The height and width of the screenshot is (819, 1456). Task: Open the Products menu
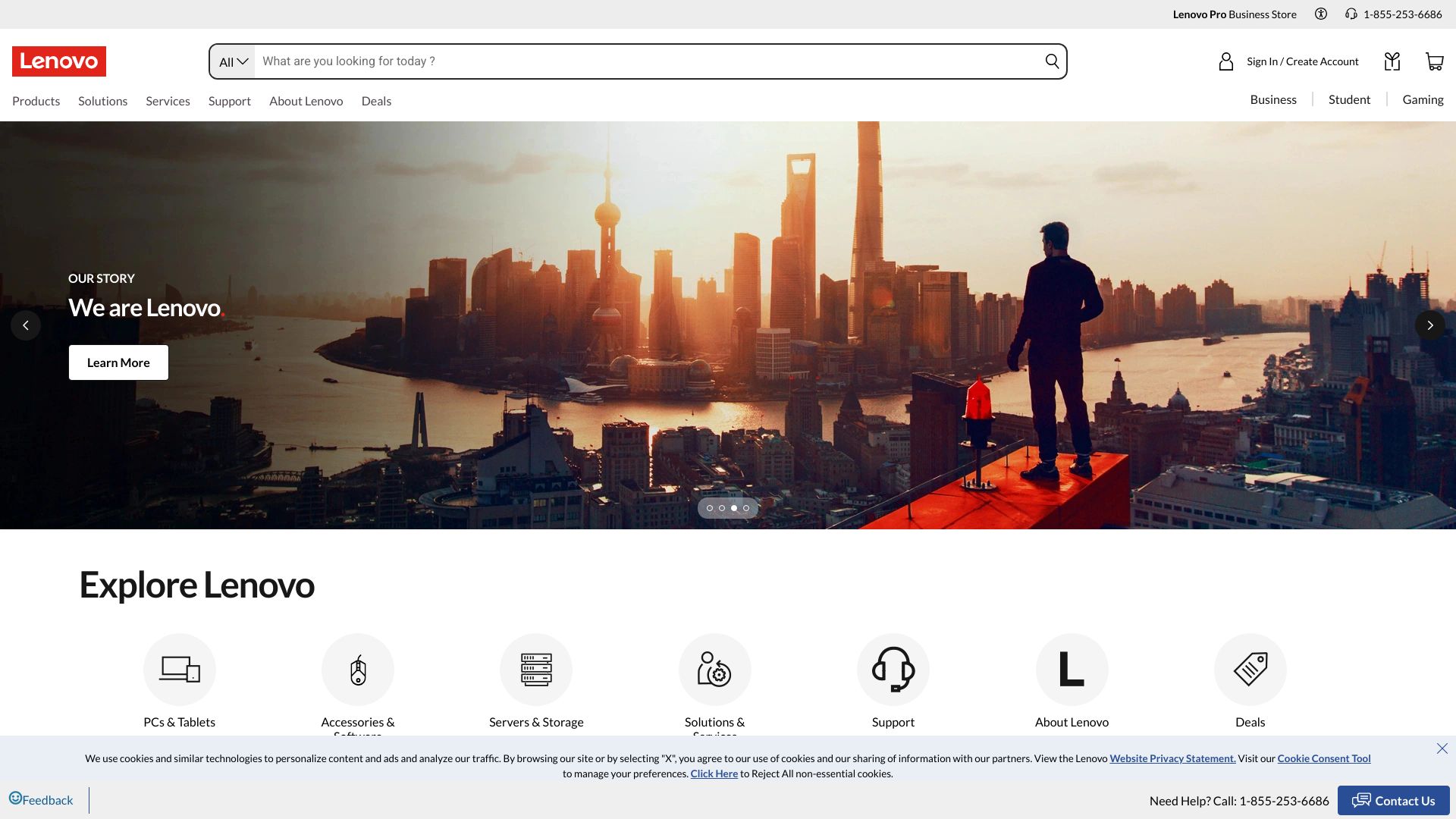pyautogui.click(x=36, y=101)
